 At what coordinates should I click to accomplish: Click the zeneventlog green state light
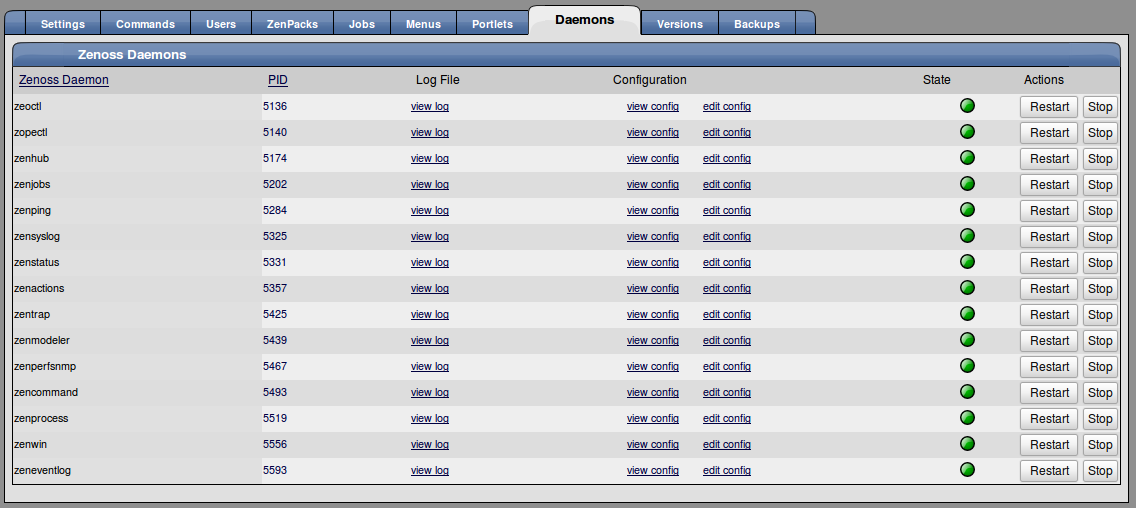(x=967, y=470)
